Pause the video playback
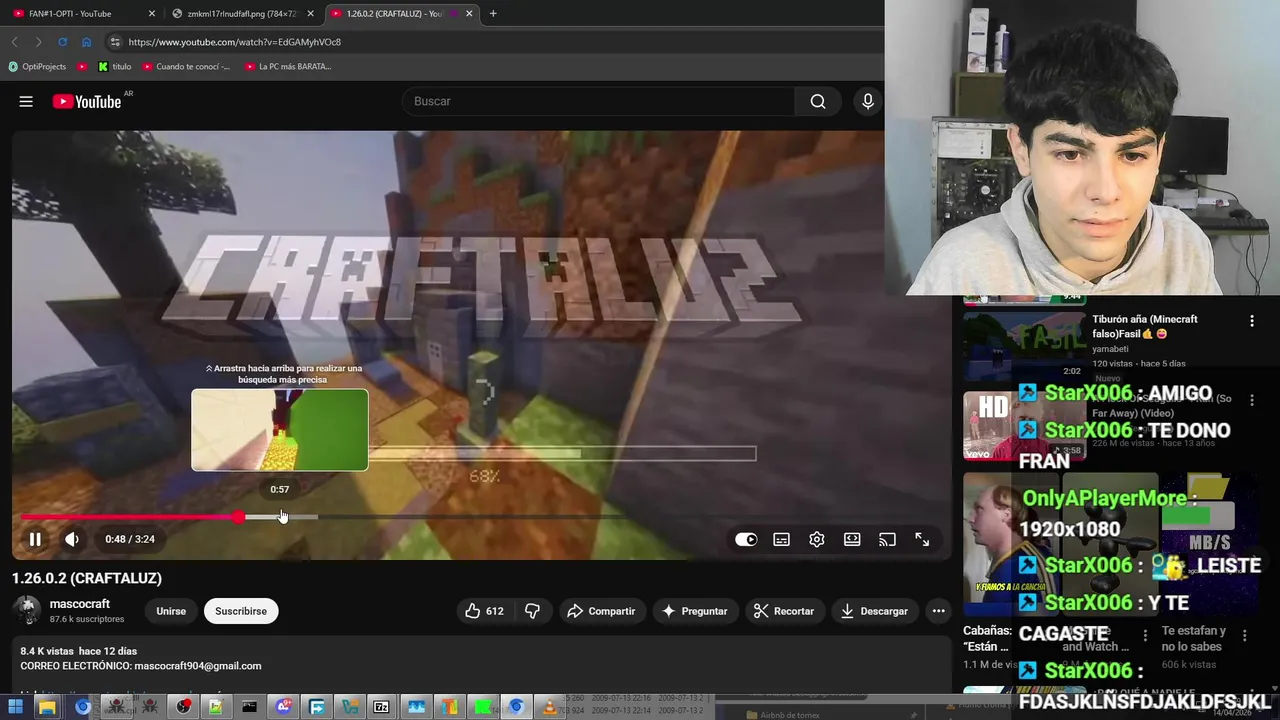Screen dimensions: 1280x720 tap(35, 539)
